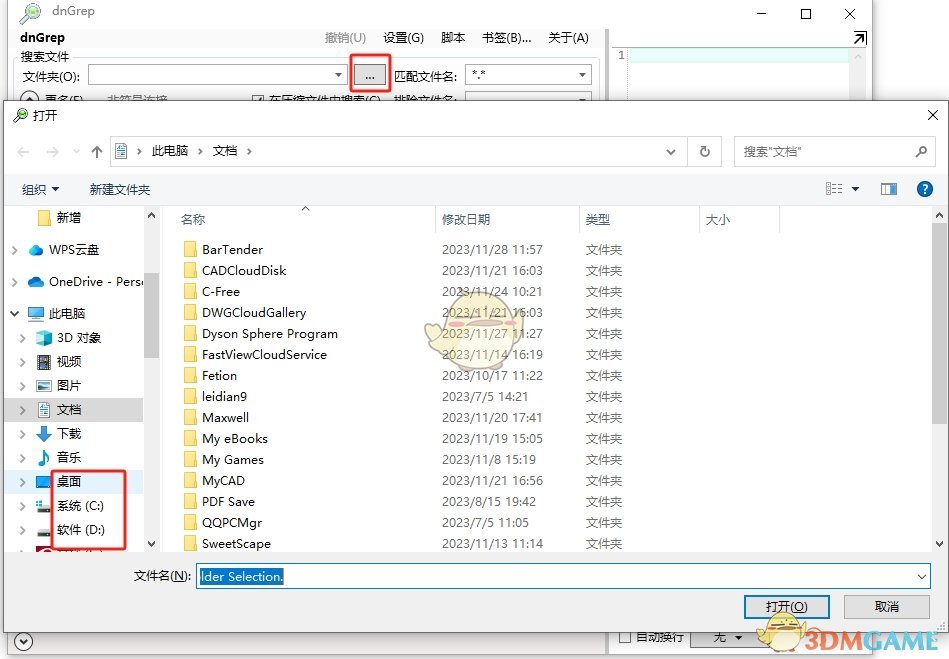Click the up-one-level arrow icon
Screen dimensions: 949x659
pos(96,151)
